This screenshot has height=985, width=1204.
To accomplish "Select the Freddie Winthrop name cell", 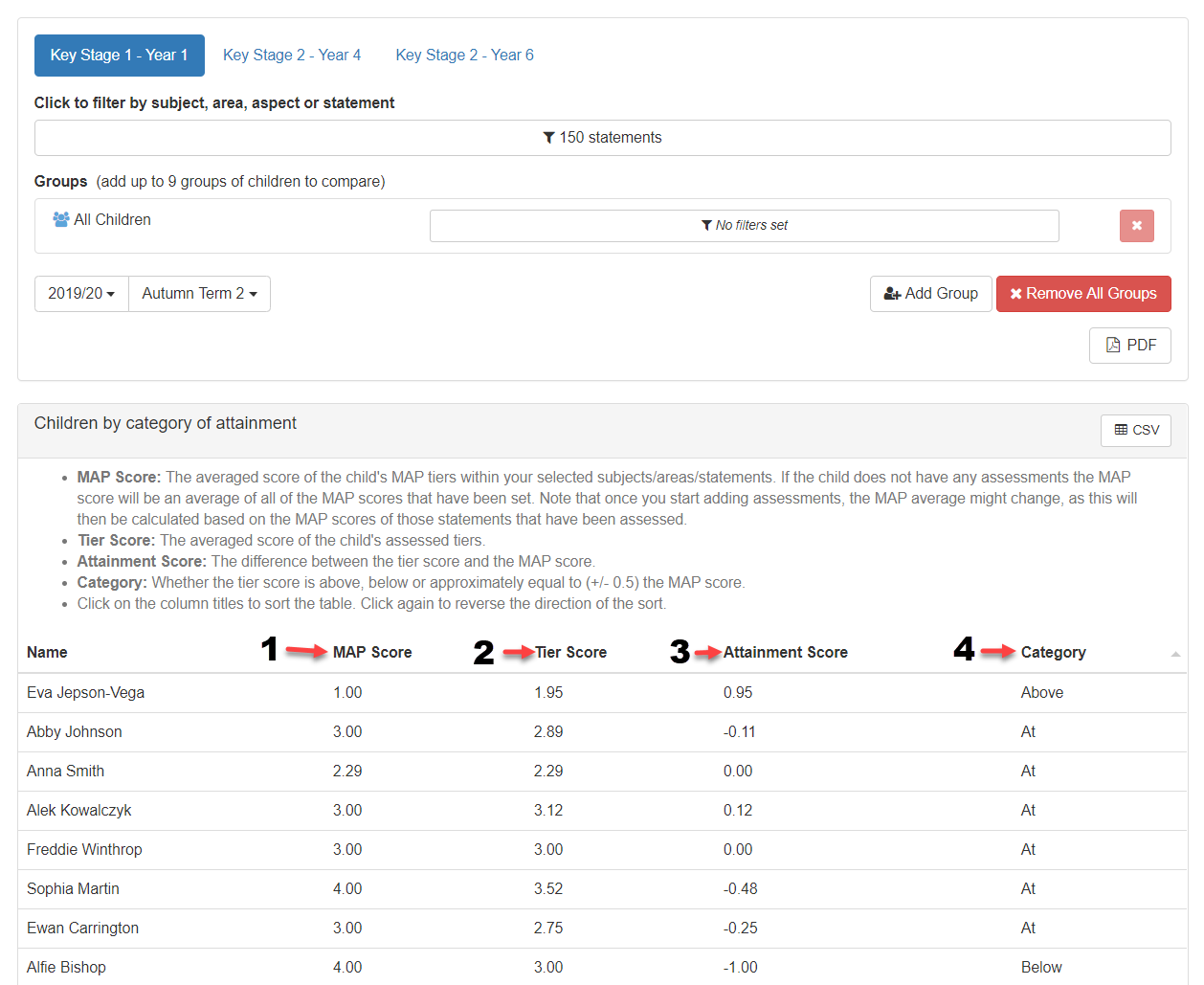I will (84, 850).
